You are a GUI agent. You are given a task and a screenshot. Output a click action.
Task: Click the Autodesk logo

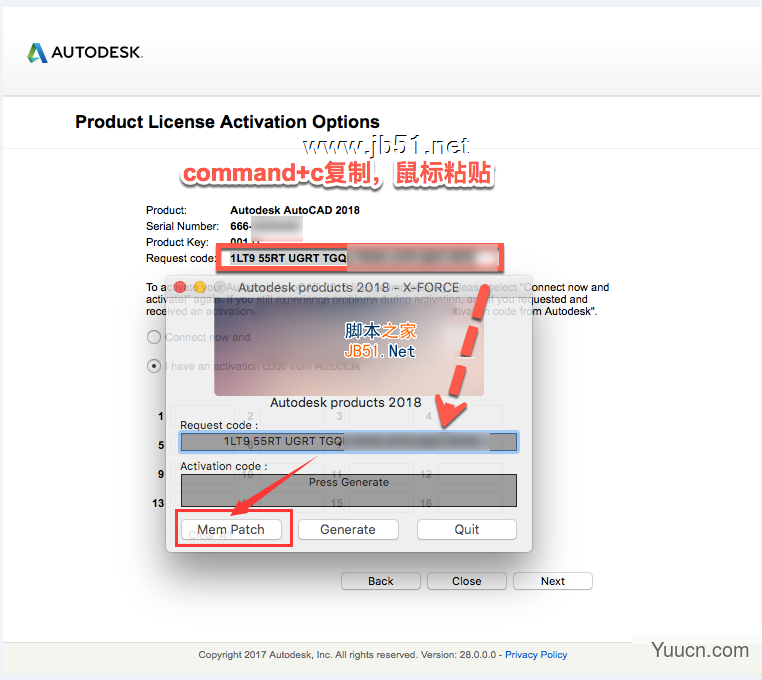pos(85,52)
